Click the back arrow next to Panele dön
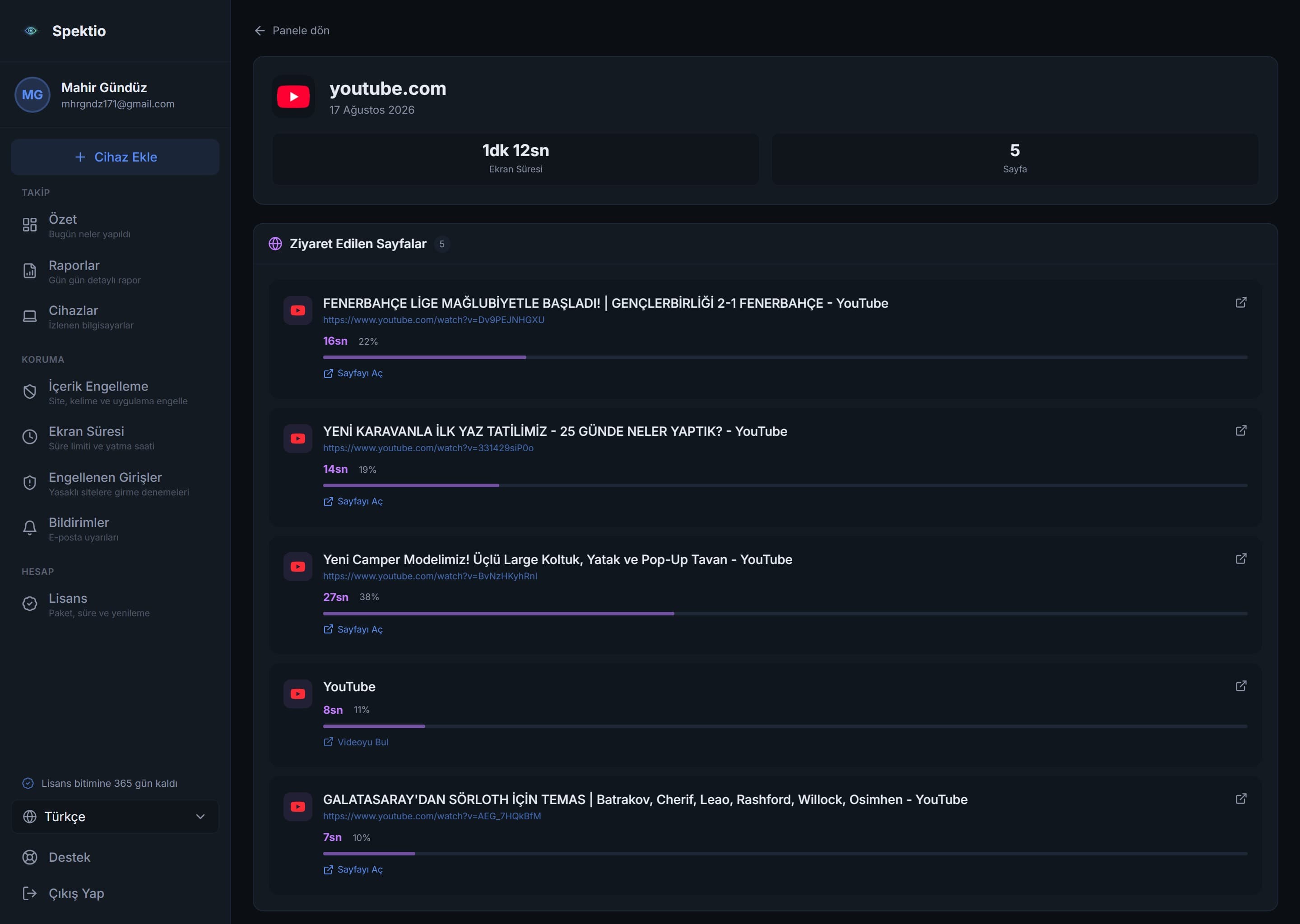The image size is (1300, 924). 260,31
